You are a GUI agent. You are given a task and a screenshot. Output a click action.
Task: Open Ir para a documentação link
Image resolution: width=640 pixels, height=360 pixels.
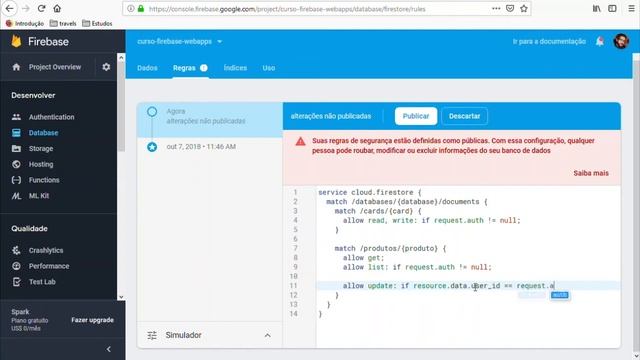click(549, 42)
